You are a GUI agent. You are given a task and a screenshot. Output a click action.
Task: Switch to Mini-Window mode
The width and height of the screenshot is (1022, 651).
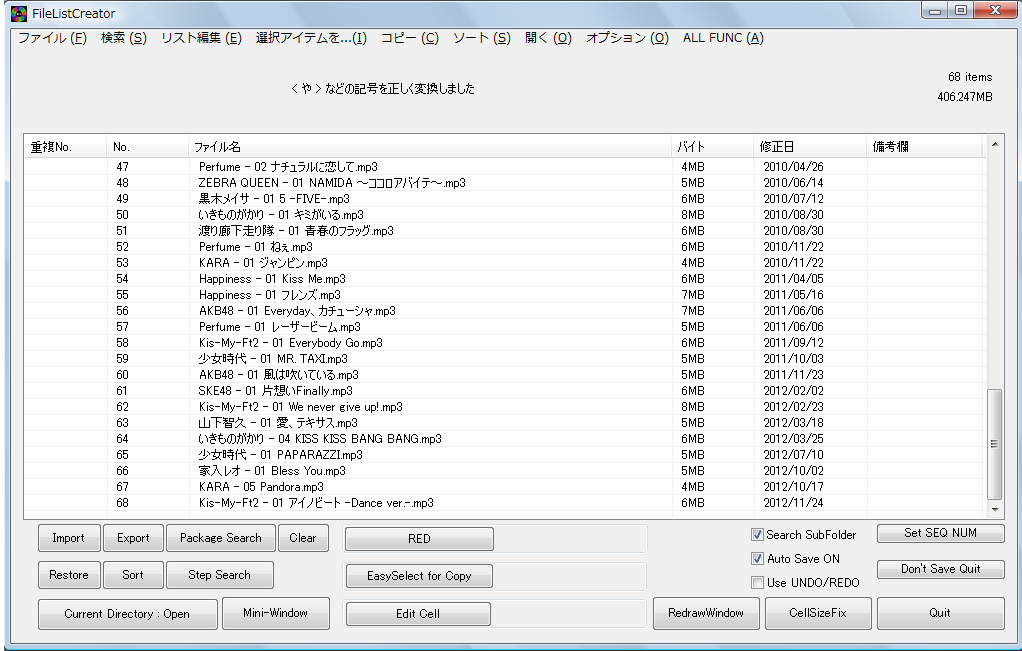tap(276, 614)
